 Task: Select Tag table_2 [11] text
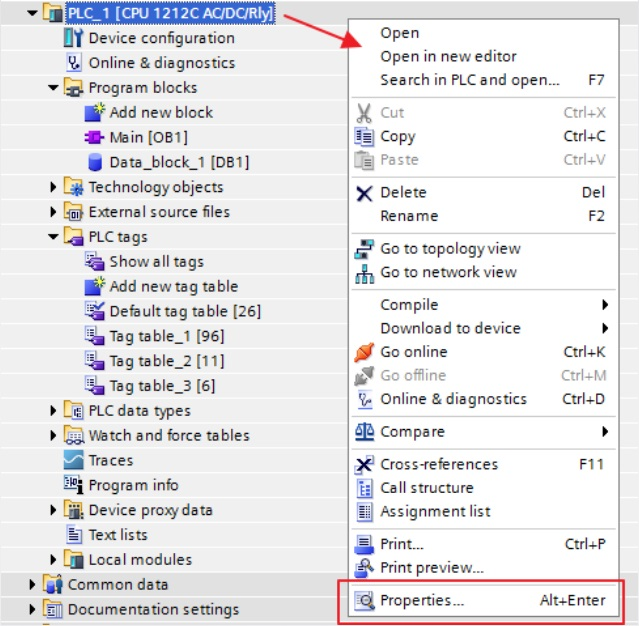point(167,361)
